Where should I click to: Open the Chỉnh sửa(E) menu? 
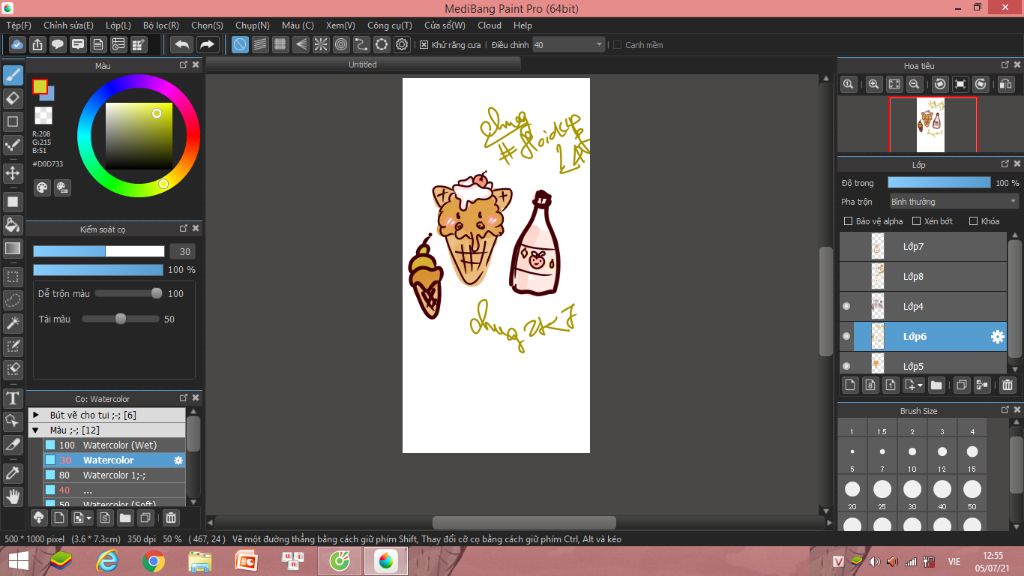pyautogui.click(x=69, y=25)
